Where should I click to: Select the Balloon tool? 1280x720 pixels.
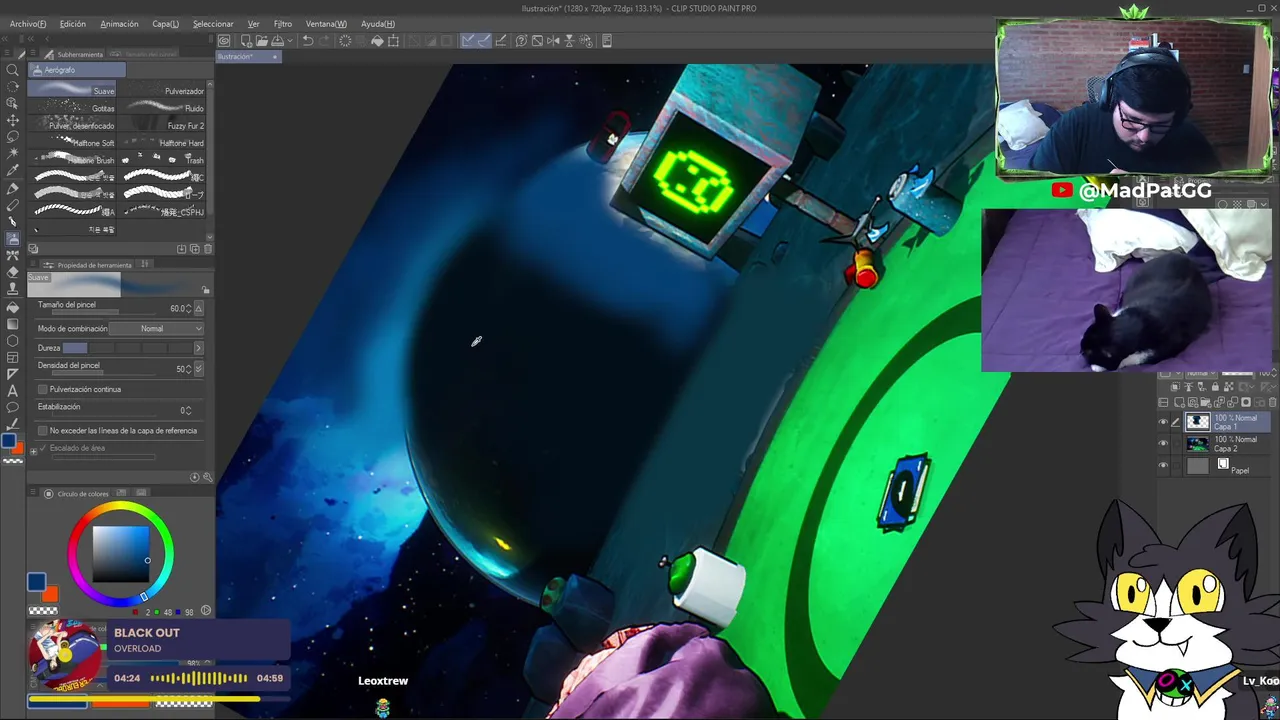13,408
